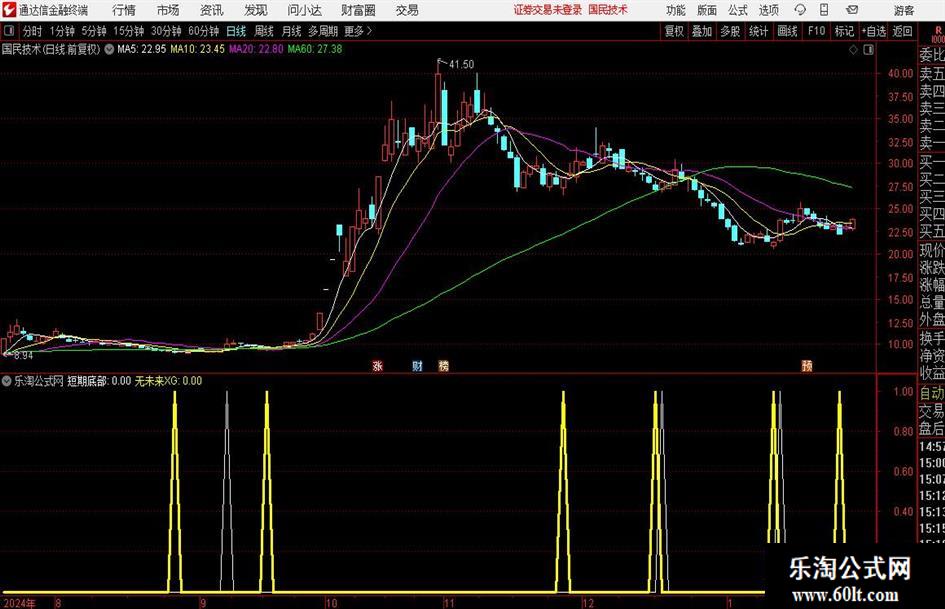
Task: Open the 资讯 menu
Action: click(x=212, y=10)
